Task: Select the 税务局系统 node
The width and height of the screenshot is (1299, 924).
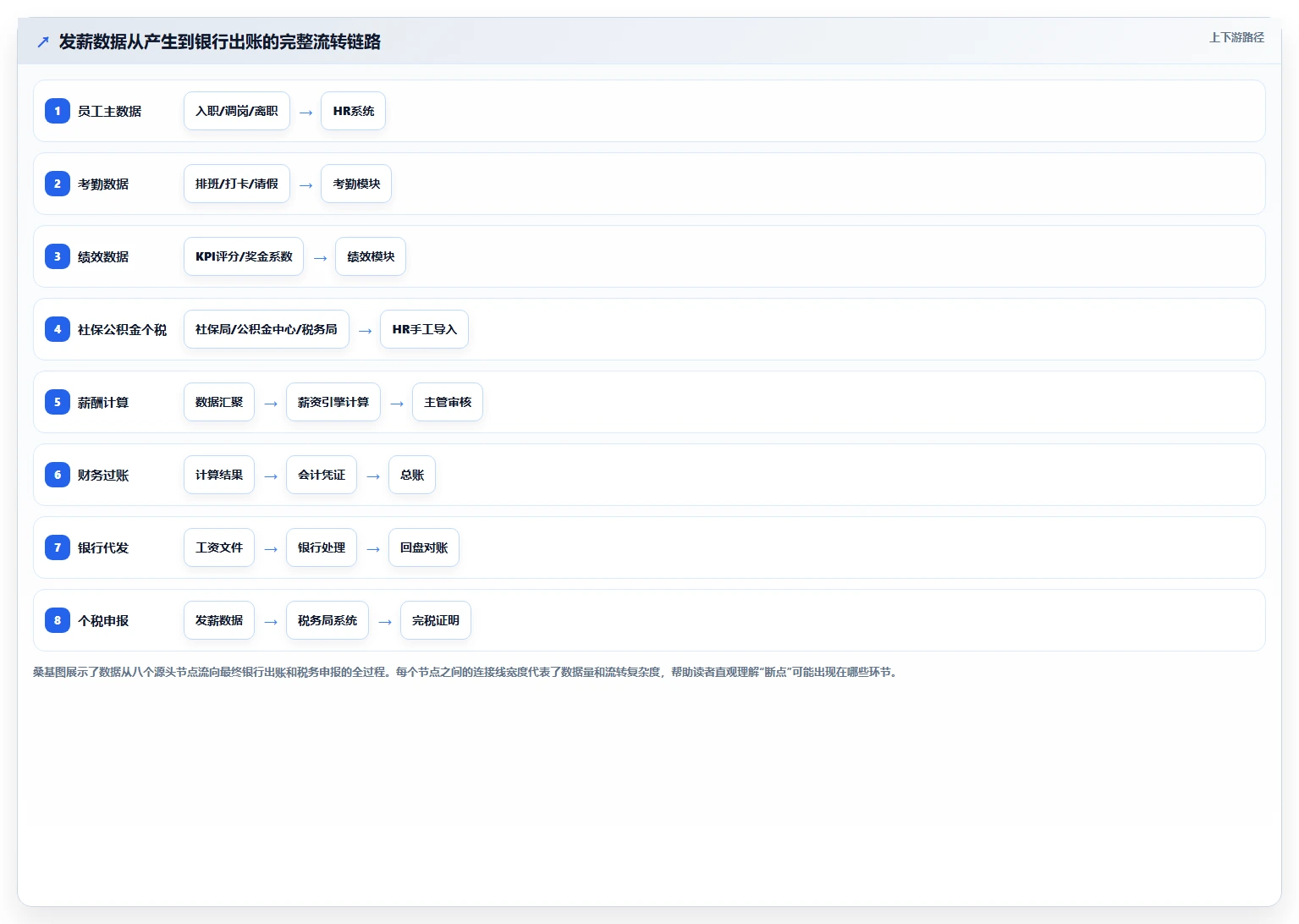Action: (x=328, y=620)
